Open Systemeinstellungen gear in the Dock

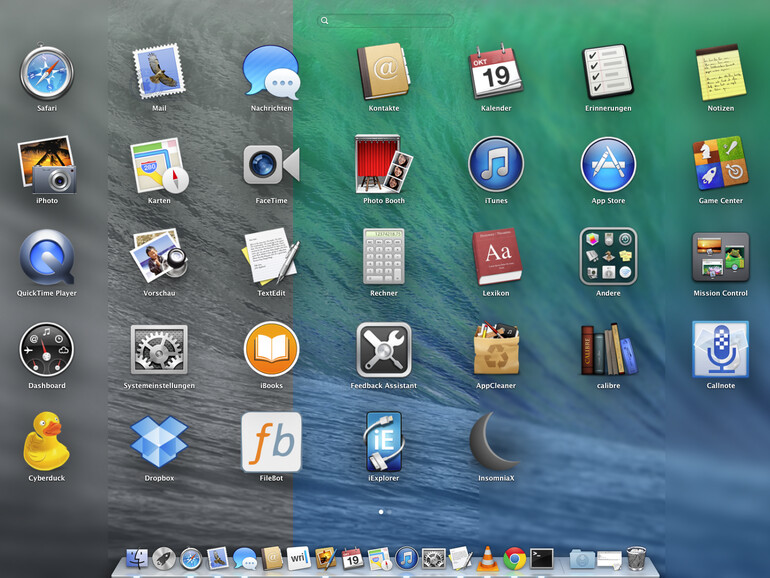point(434,559)
